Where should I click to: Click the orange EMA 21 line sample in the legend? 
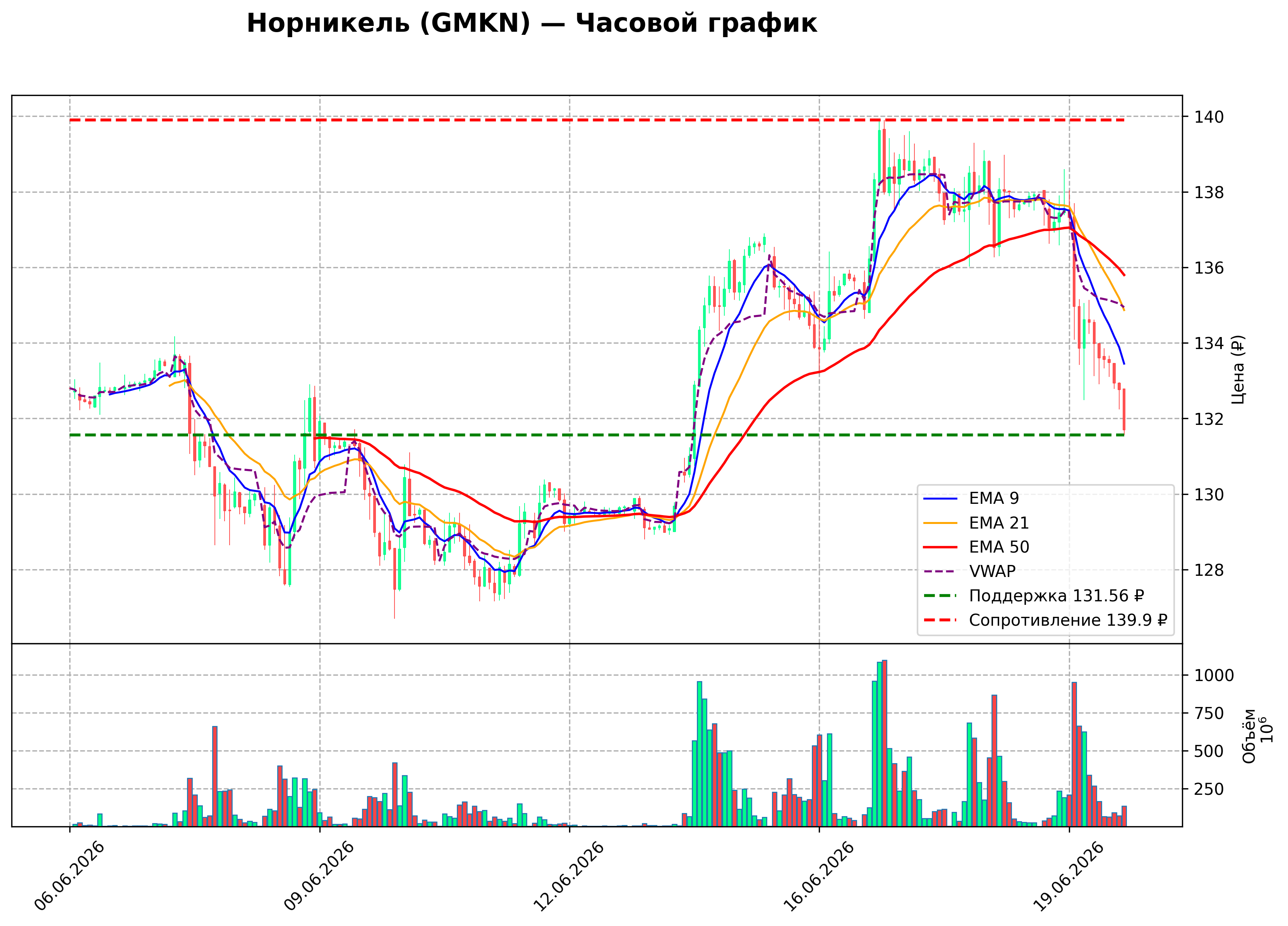pos(940,523)
